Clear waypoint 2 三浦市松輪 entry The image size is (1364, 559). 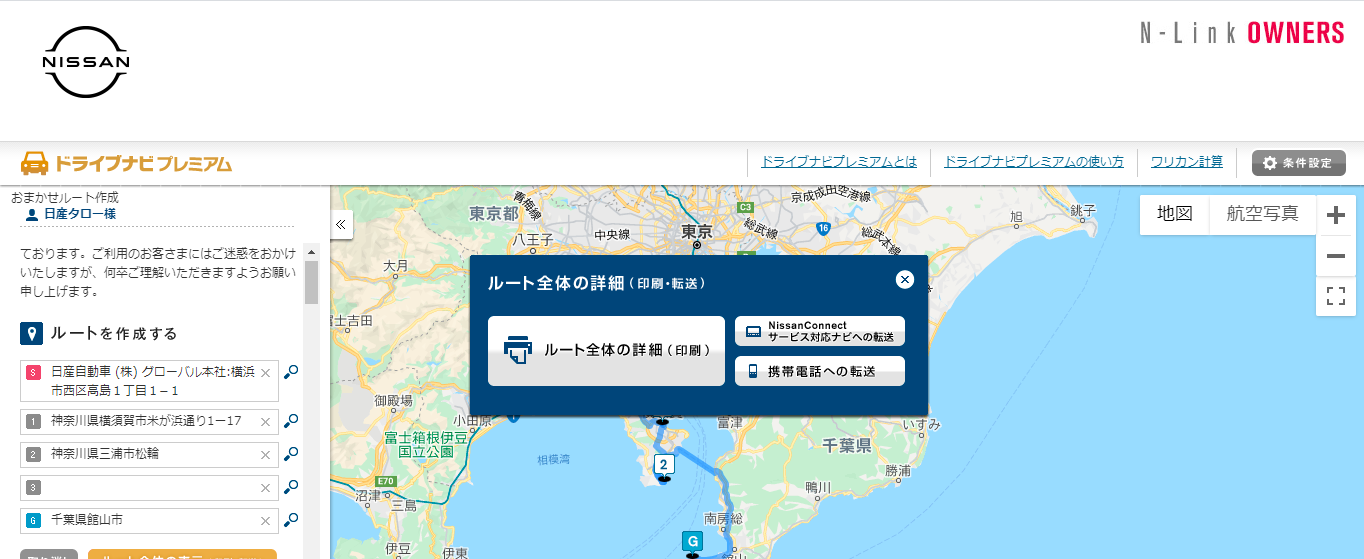[265, 455]
